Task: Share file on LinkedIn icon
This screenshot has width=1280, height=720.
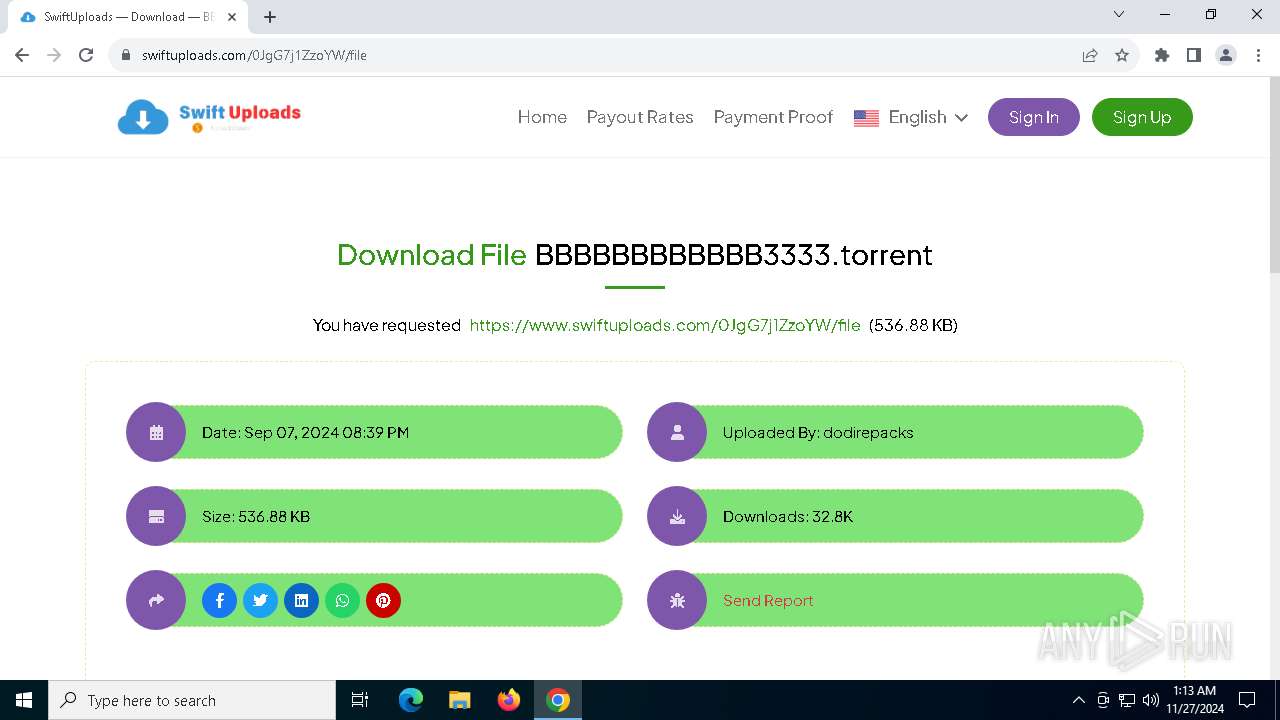Action: pos(301,600)
